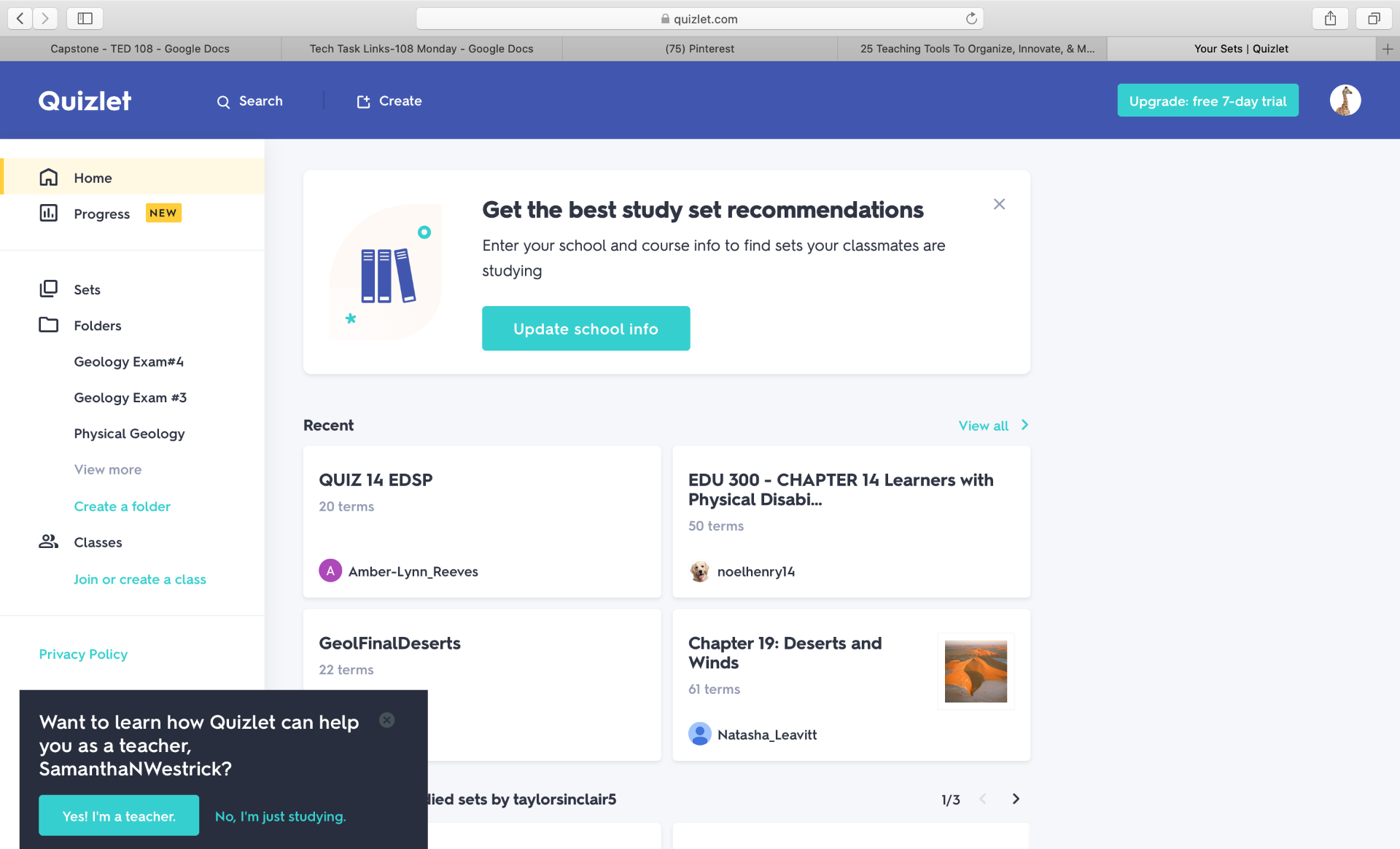
Task: Close the teacher help popup
Action: (x=387, y=720)
